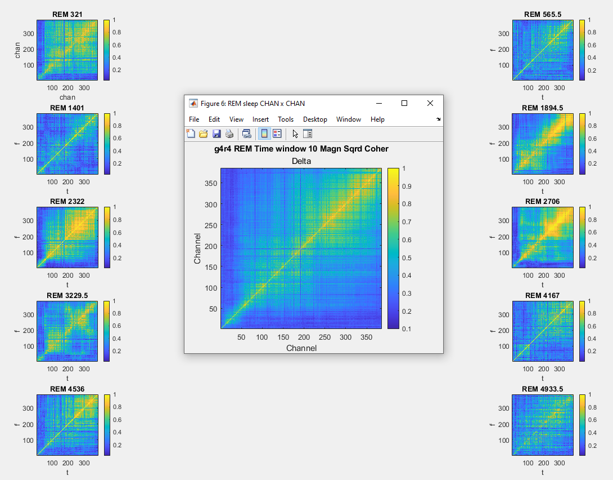Click the colorbar beside the REM 321 plot
Viewport: 613px width, 480px height.
106,50
